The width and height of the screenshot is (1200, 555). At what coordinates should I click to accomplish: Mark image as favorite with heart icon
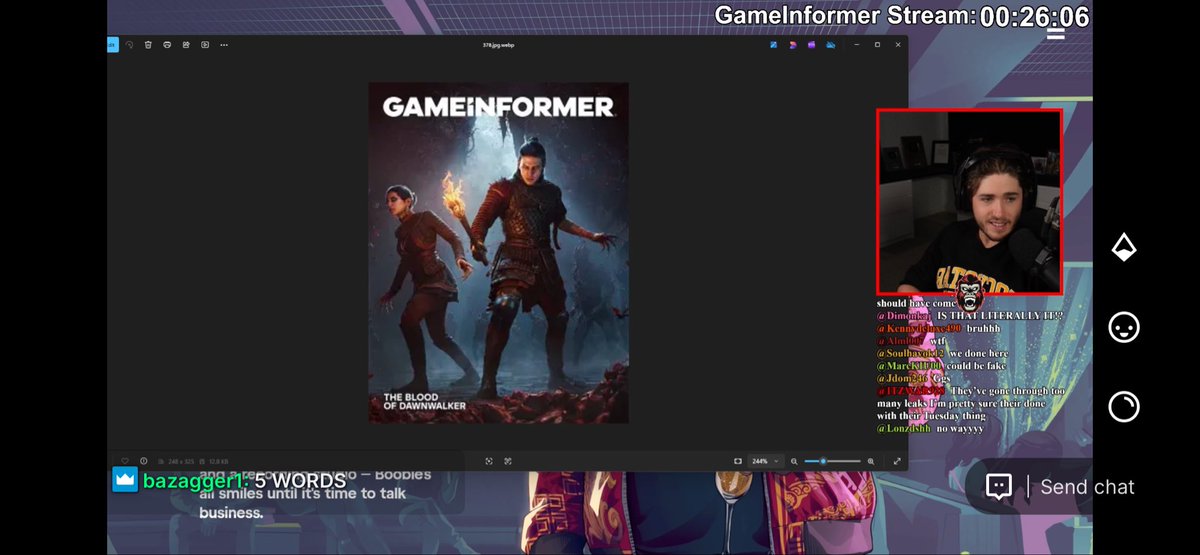click(x=125, y=461)
